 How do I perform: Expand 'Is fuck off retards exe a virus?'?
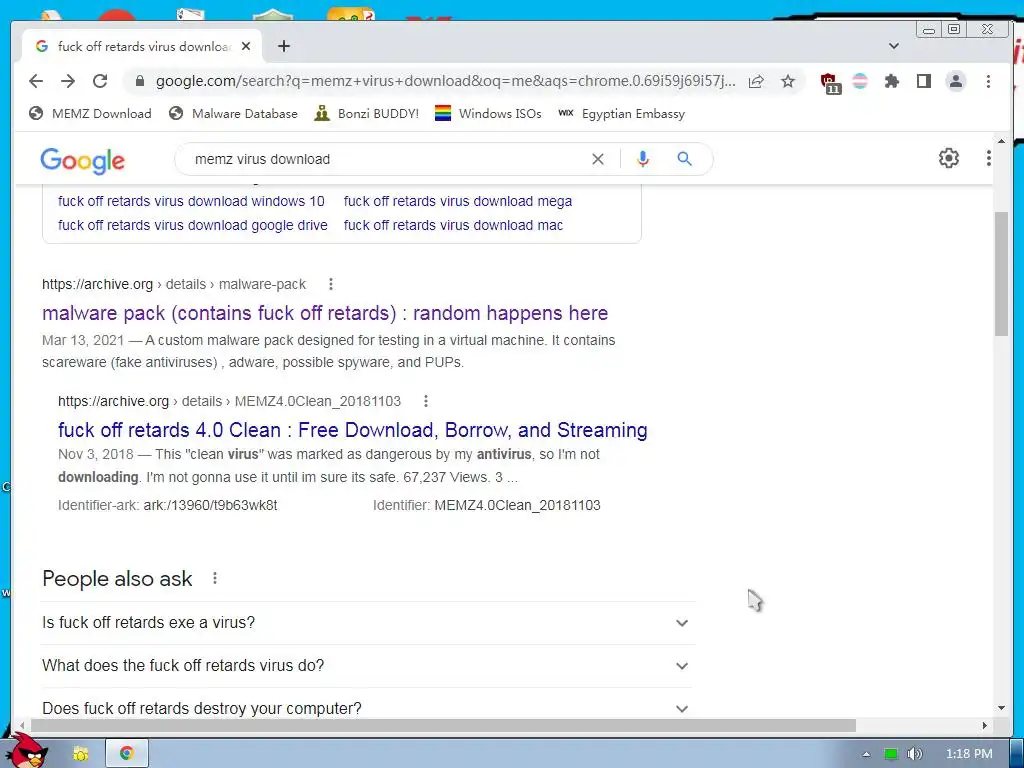(368, 622)
